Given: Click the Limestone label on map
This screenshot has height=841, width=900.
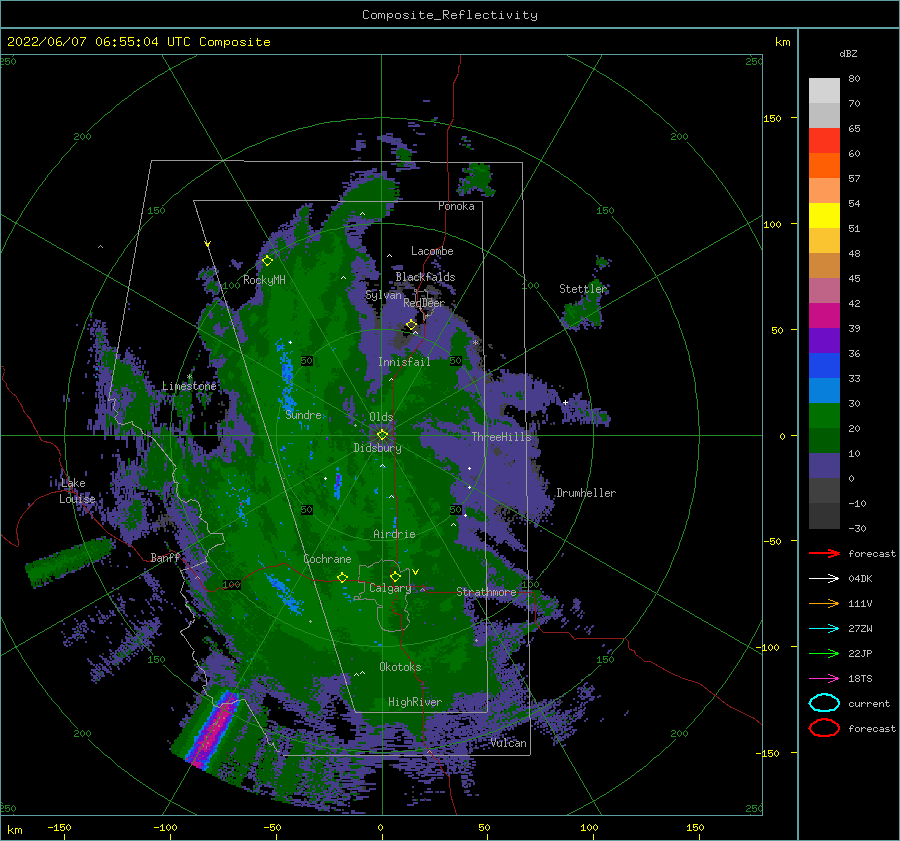Looking at the screenshot, I should 189,386.
